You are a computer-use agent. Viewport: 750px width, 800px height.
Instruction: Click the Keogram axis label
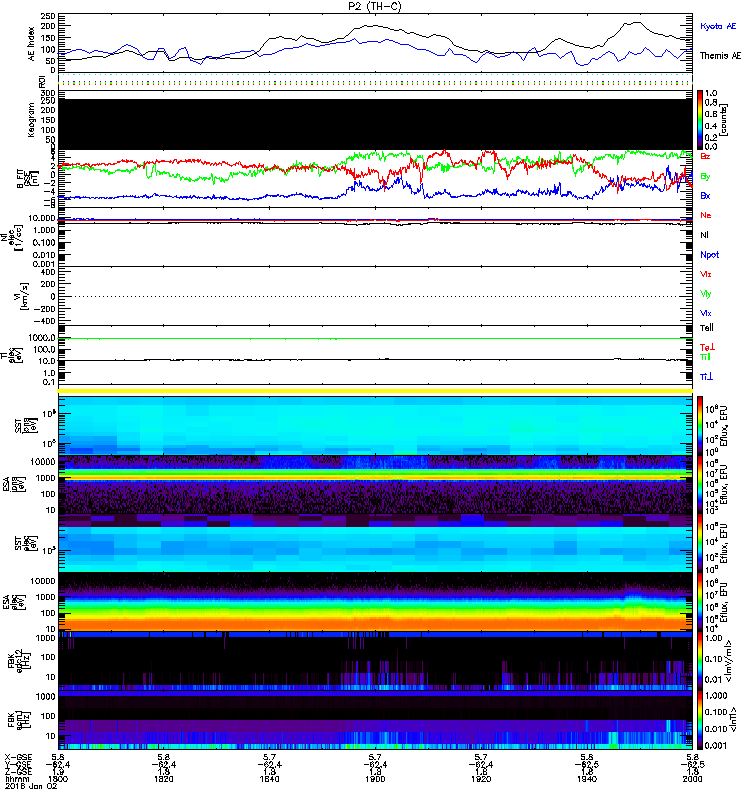(31, 120)
